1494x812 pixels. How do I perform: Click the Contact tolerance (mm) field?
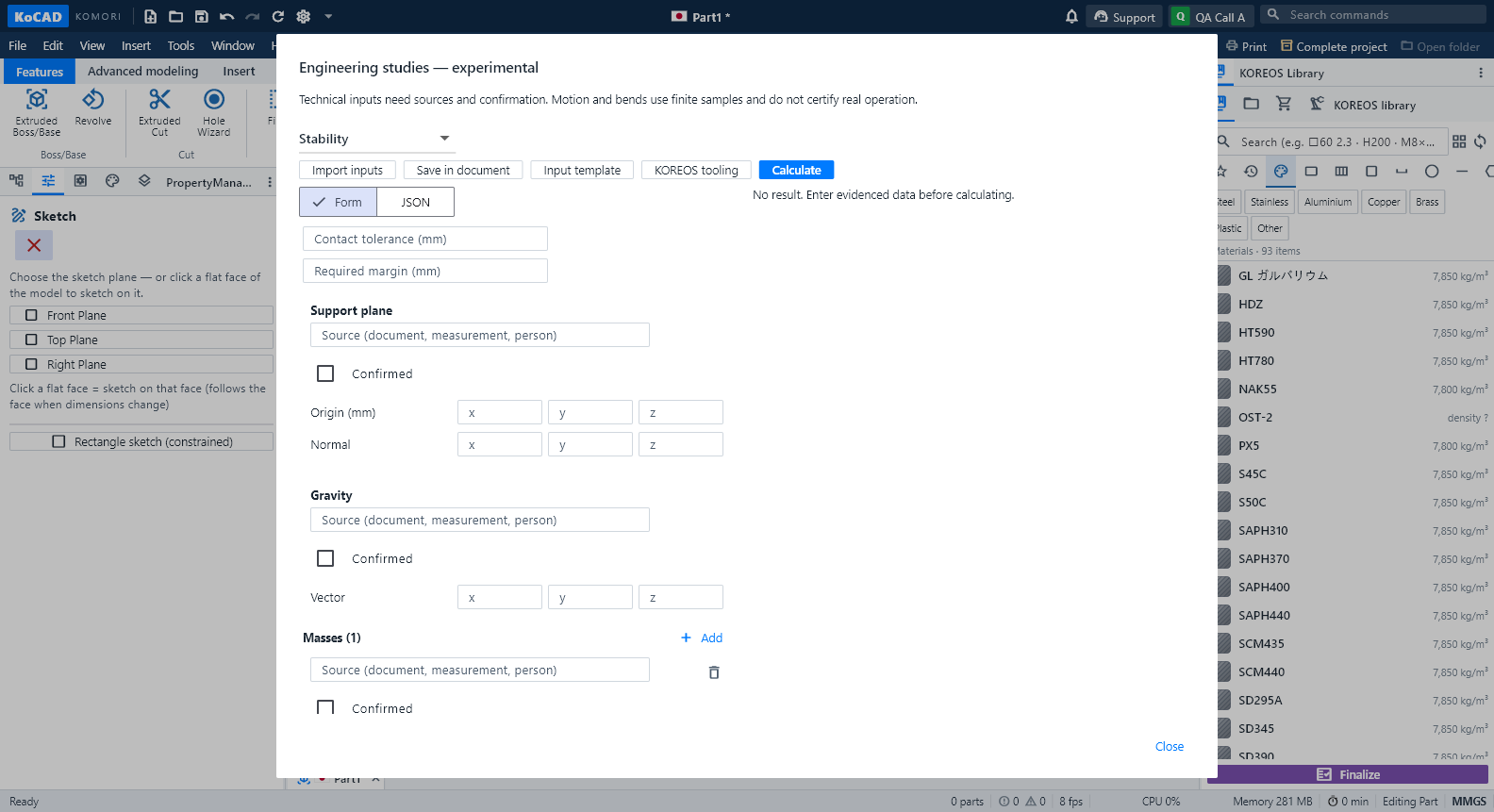click(425, 239)
